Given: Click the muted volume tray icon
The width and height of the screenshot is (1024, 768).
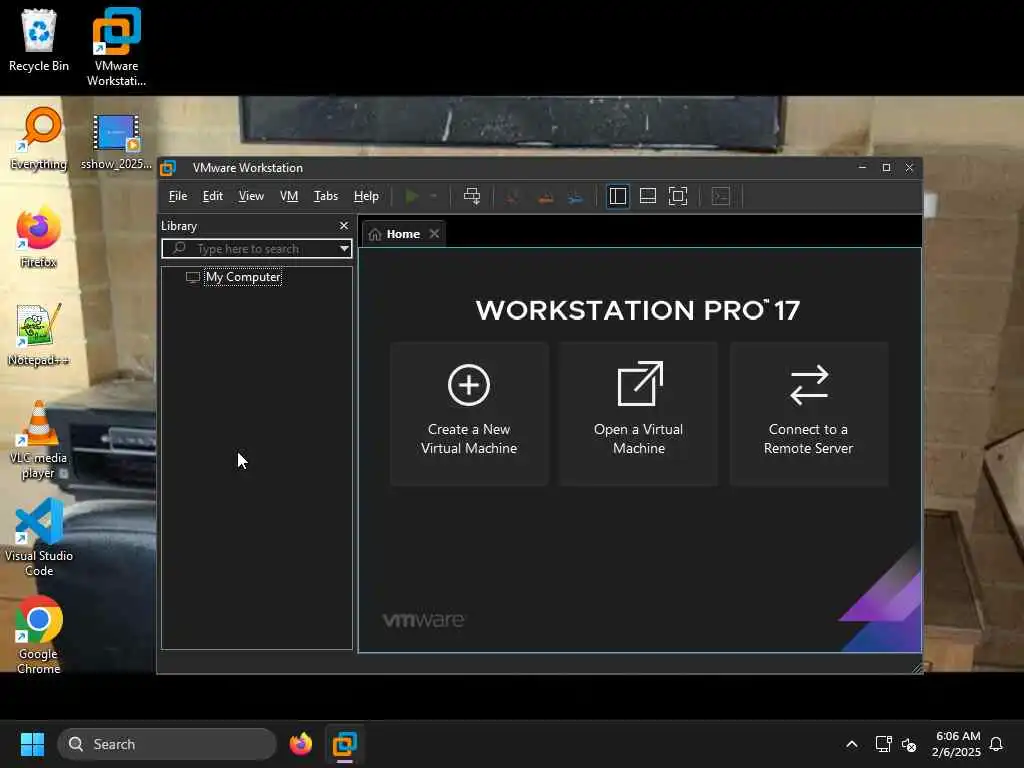Looking at the screenshot, I should 908,744.
